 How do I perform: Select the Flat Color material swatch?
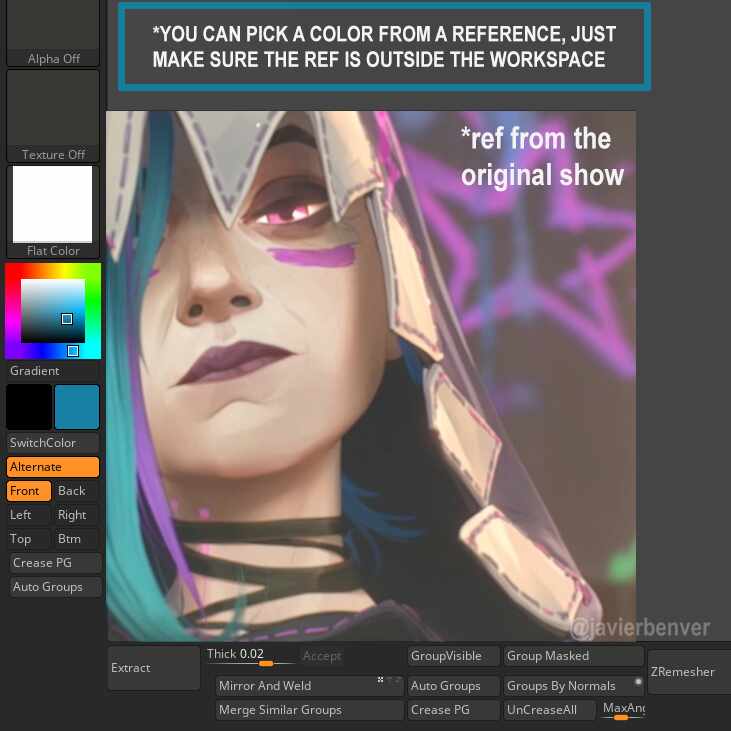(x=53, y=211)
